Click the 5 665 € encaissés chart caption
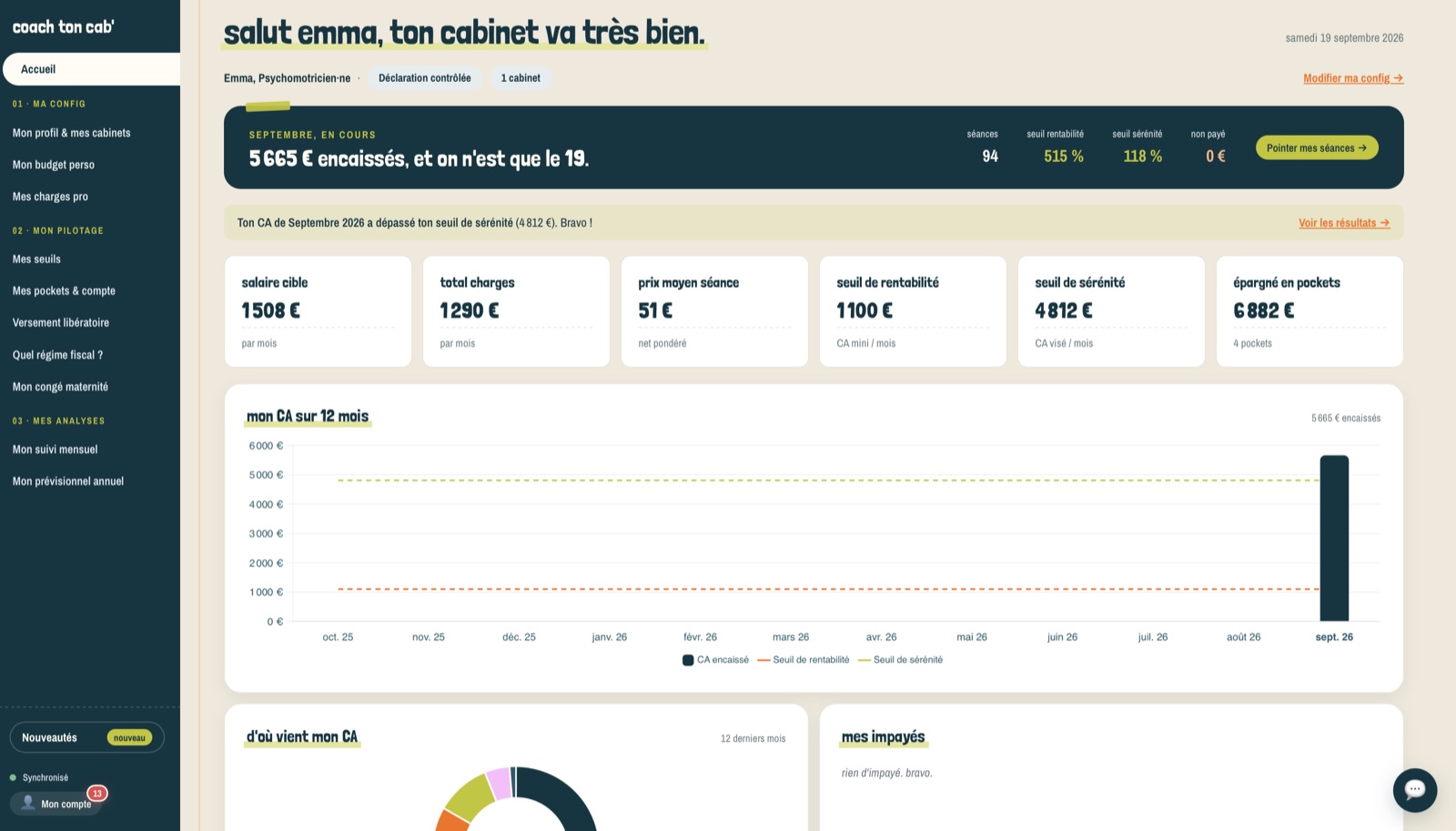The image size is (1456, 831). pos(1346,419)
